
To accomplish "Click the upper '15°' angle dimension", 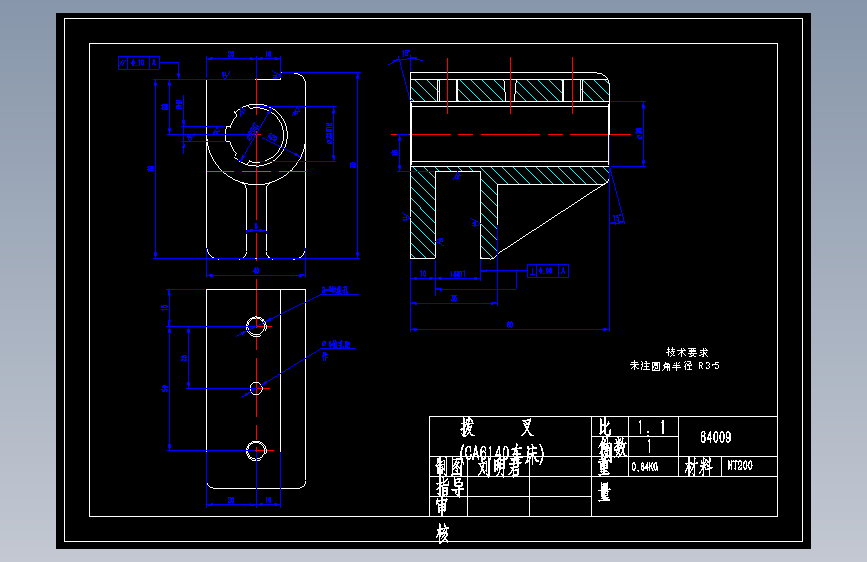I will pyautogui.click(x=406, y=54).
